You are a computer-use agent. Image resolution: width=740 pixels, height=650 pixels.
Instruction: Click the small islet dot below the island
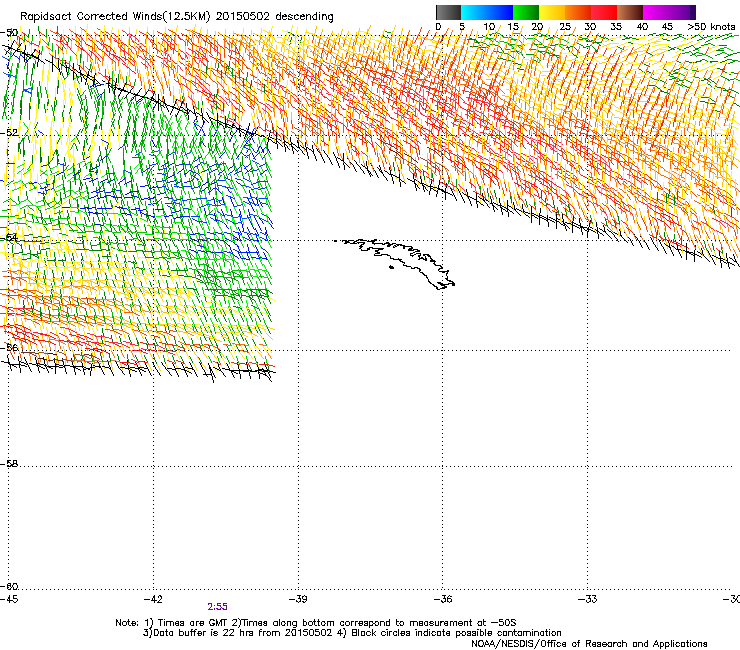point(391,268)
